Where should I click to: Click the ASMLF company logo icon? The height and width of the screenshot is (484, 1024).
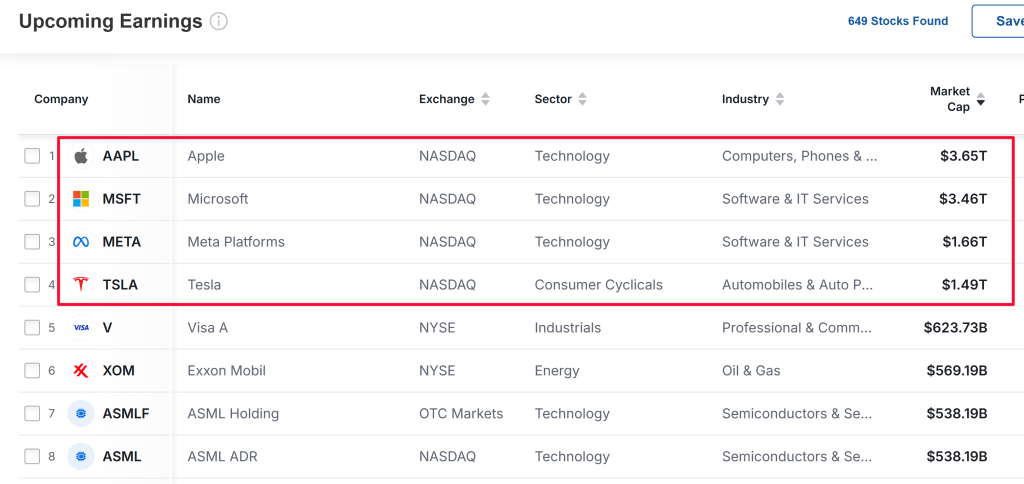pyautogui.click(x=81, y=414)
